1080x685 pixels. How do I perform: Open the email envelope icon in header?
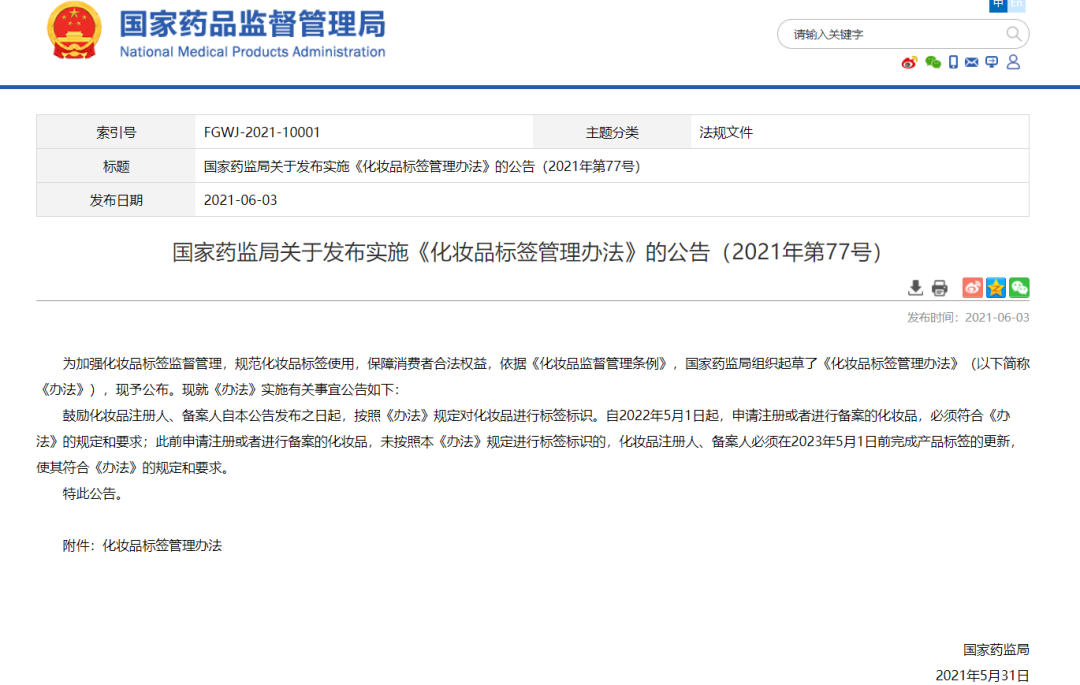click(x=972, y=62)
